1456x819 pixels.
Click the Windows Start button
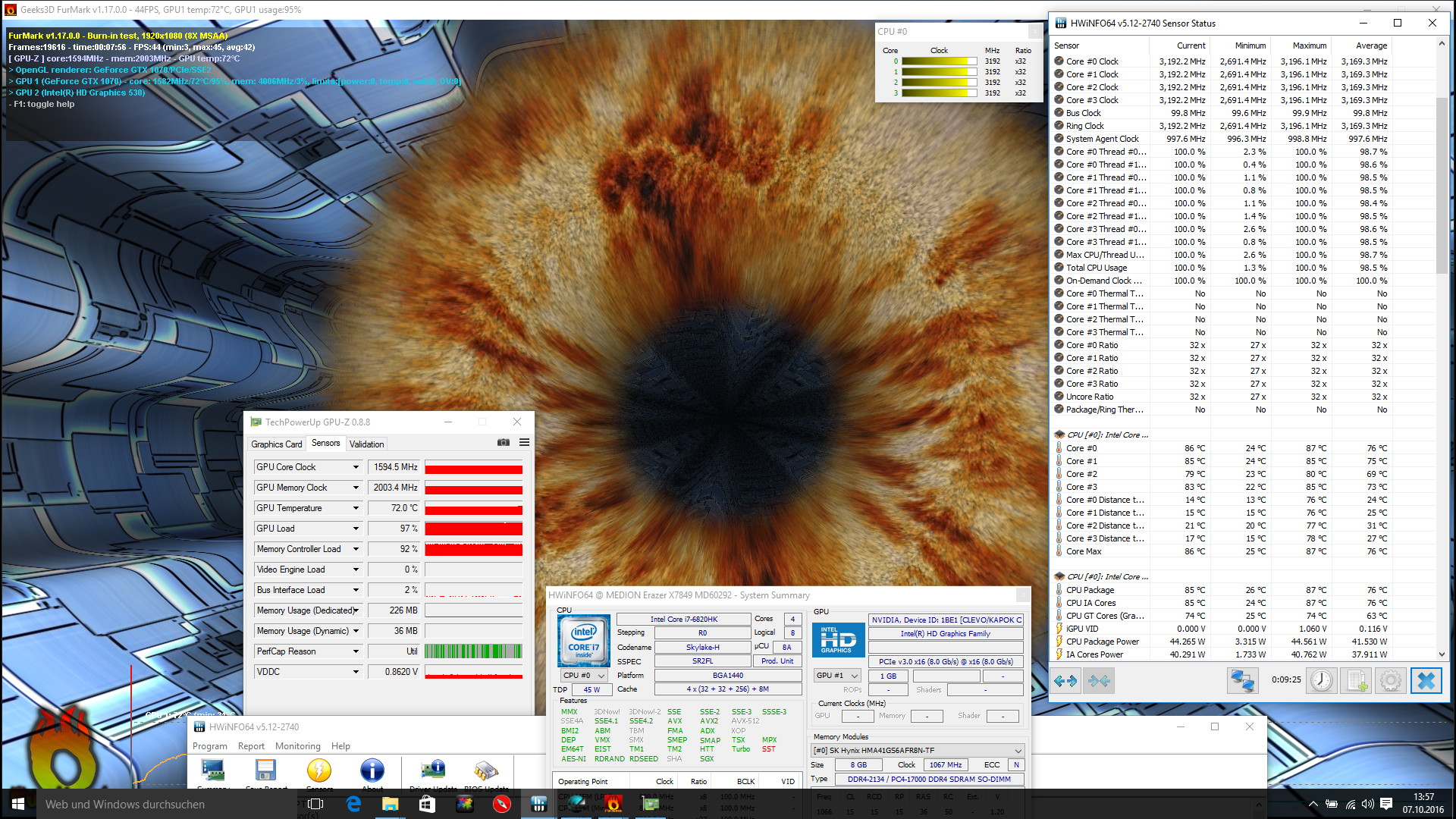coord(18,804)
